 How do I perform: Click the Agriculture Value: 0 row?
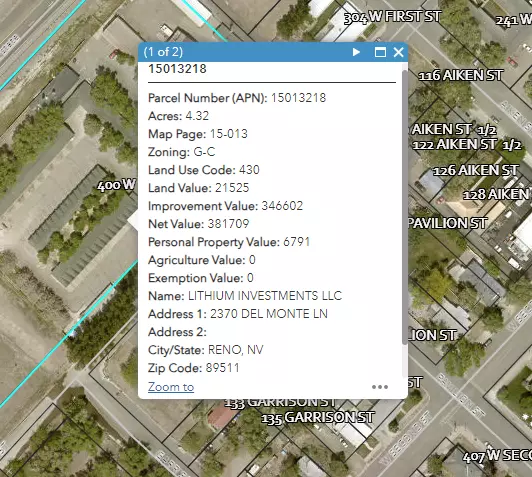(202, 260)
